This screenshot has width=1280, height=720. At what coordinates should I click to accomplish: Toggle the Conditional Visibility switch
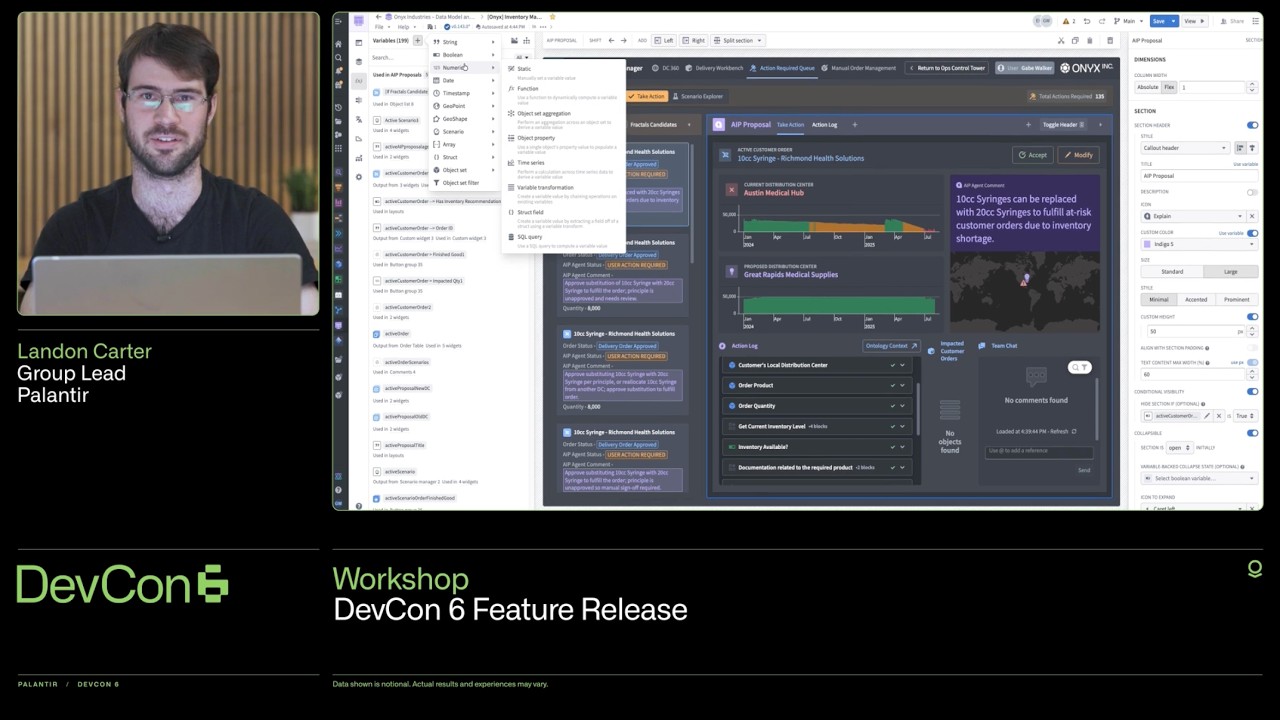click(1252, 391)
